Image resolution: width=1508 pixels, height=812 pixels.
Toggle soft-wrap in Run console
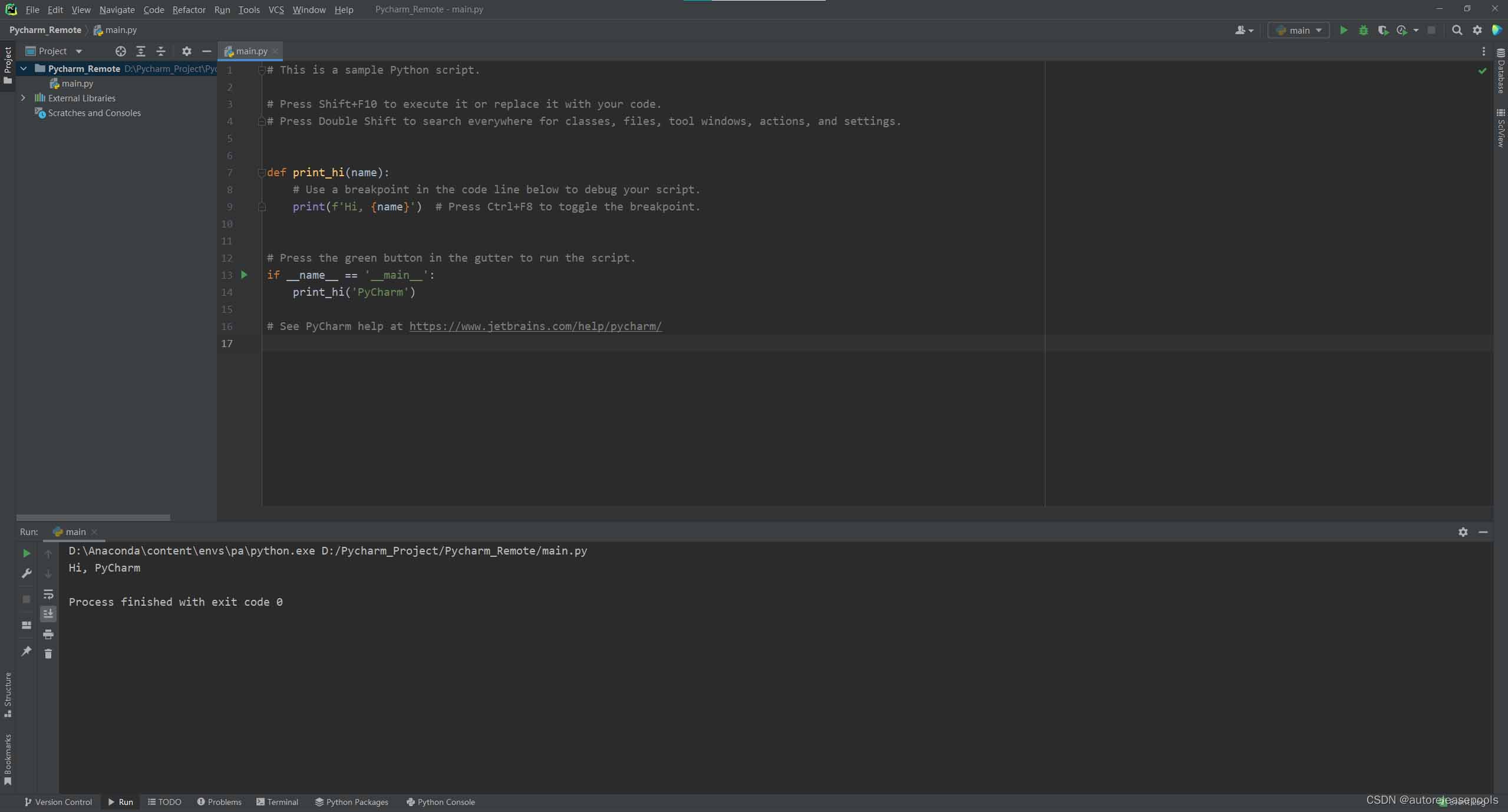coord(48,594)
